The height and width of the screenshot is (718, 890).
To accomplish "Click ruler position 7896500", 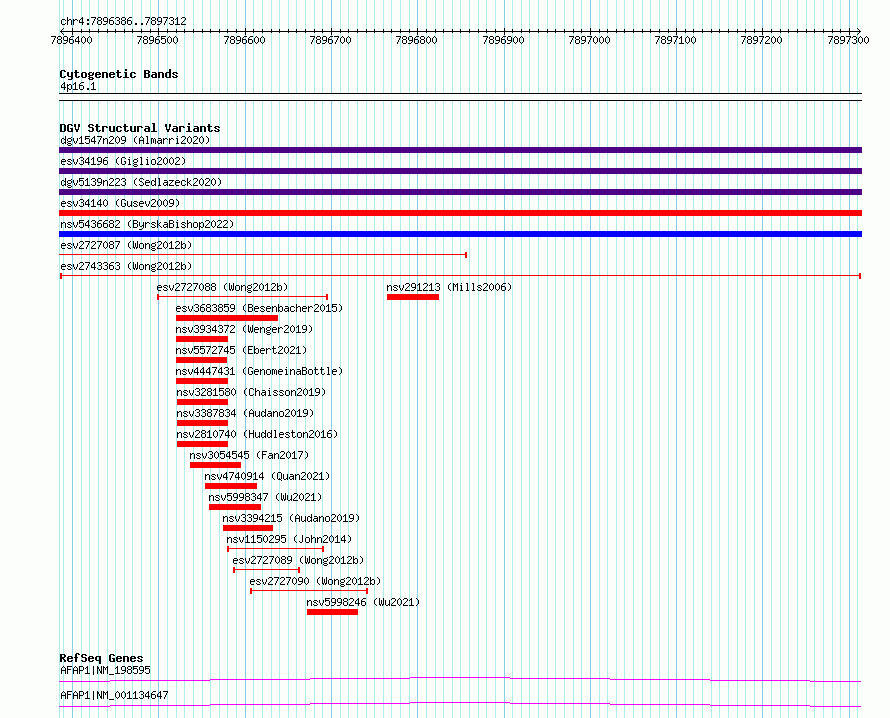I will [158, 40].
